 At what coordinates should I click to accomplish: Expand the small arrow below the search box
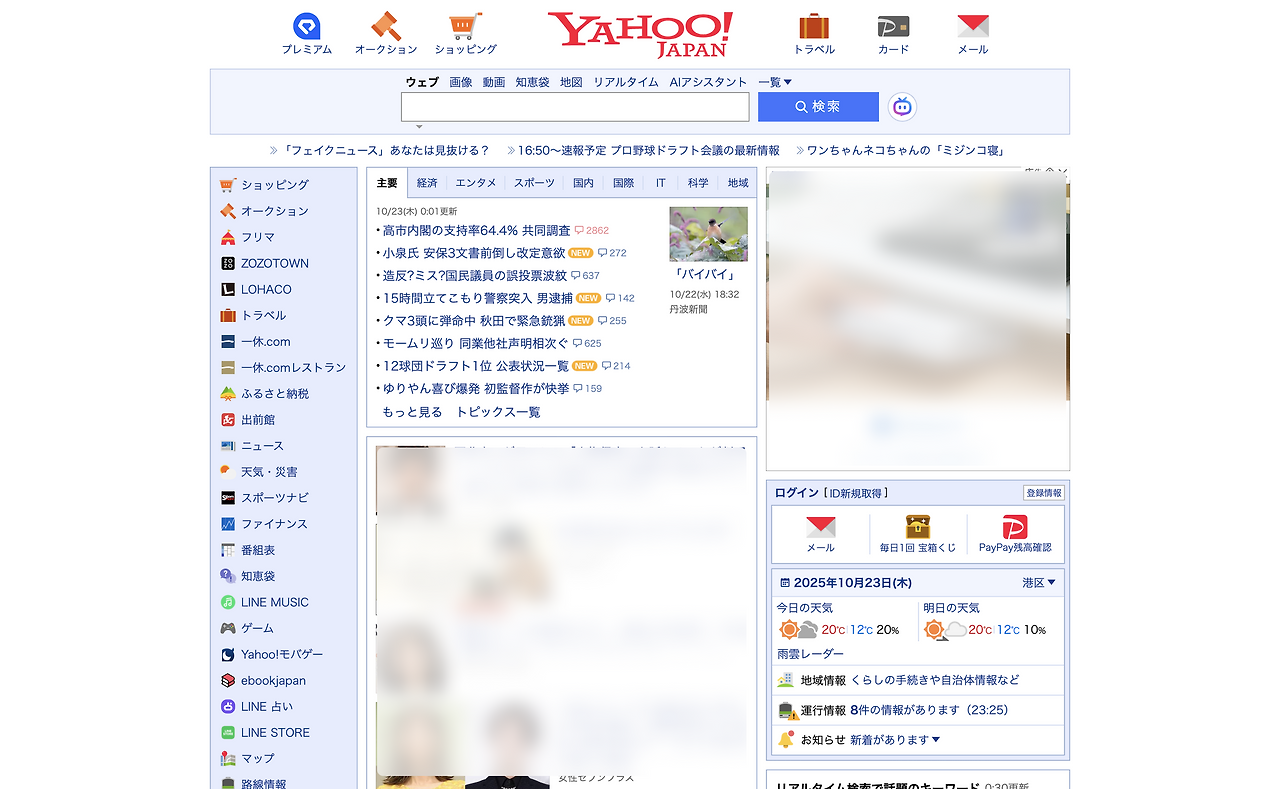pos(419,127)
